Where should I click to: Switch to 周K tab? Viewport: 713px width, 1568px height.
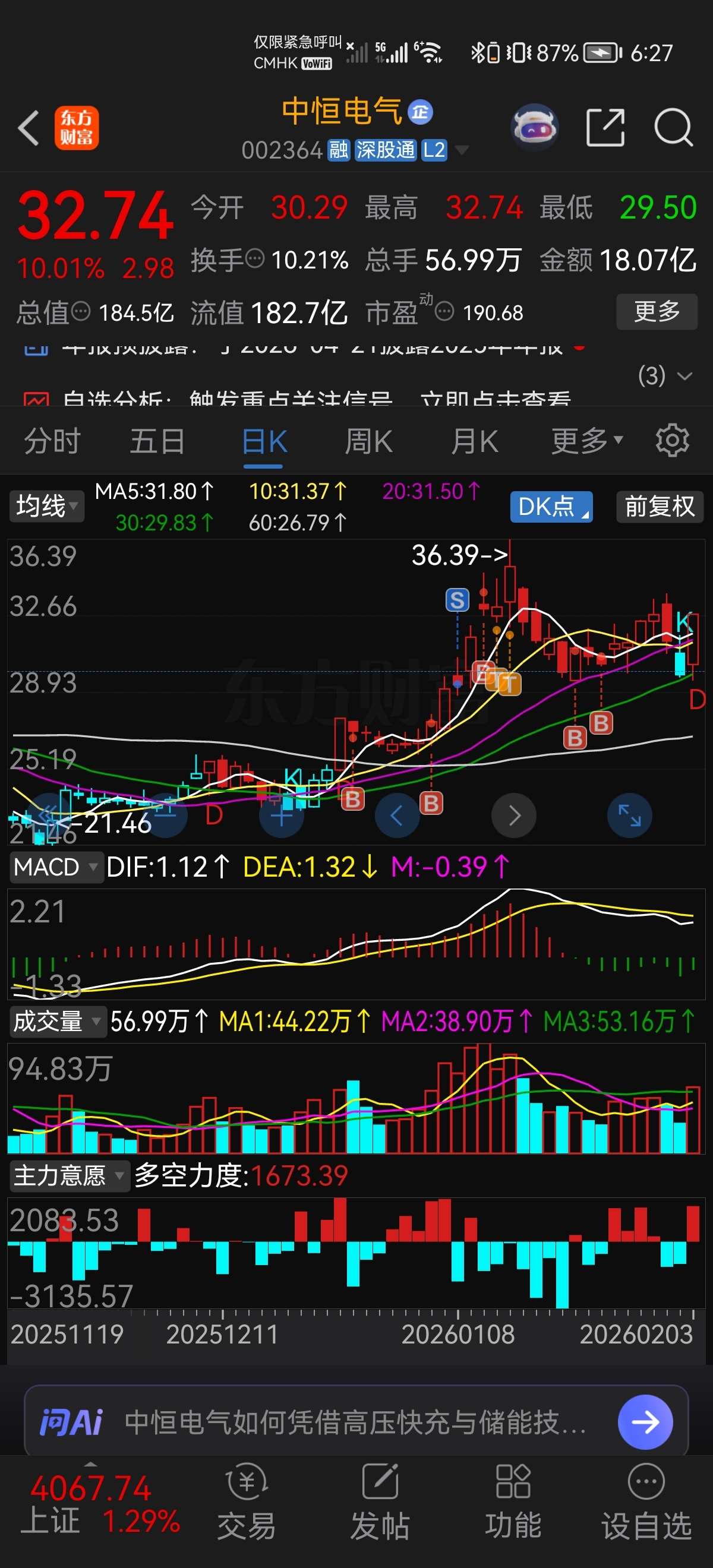(x=368, y=441)
